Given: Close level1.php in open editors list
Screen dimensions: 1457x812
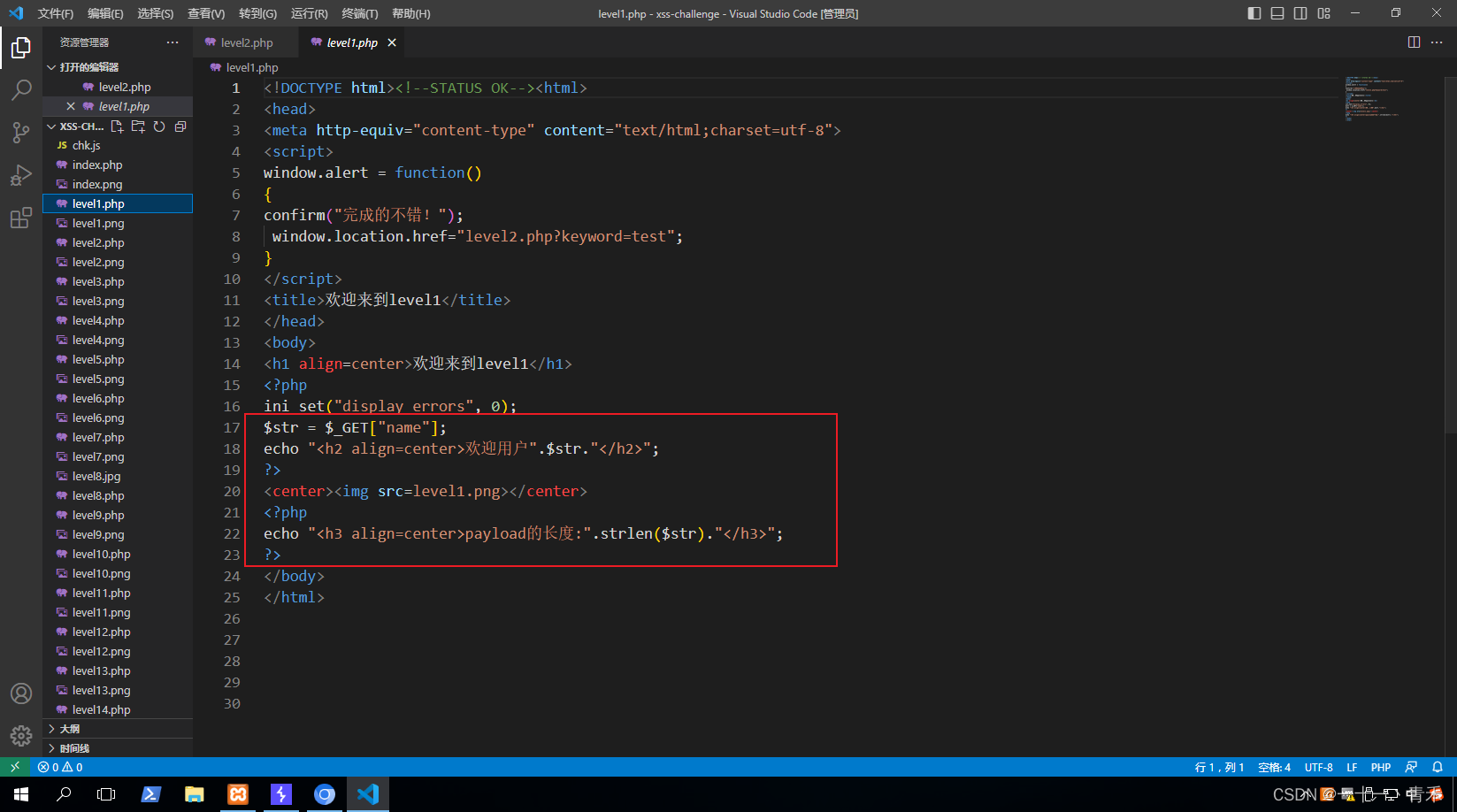Looking at the screenshot, I should click(71, 106).
